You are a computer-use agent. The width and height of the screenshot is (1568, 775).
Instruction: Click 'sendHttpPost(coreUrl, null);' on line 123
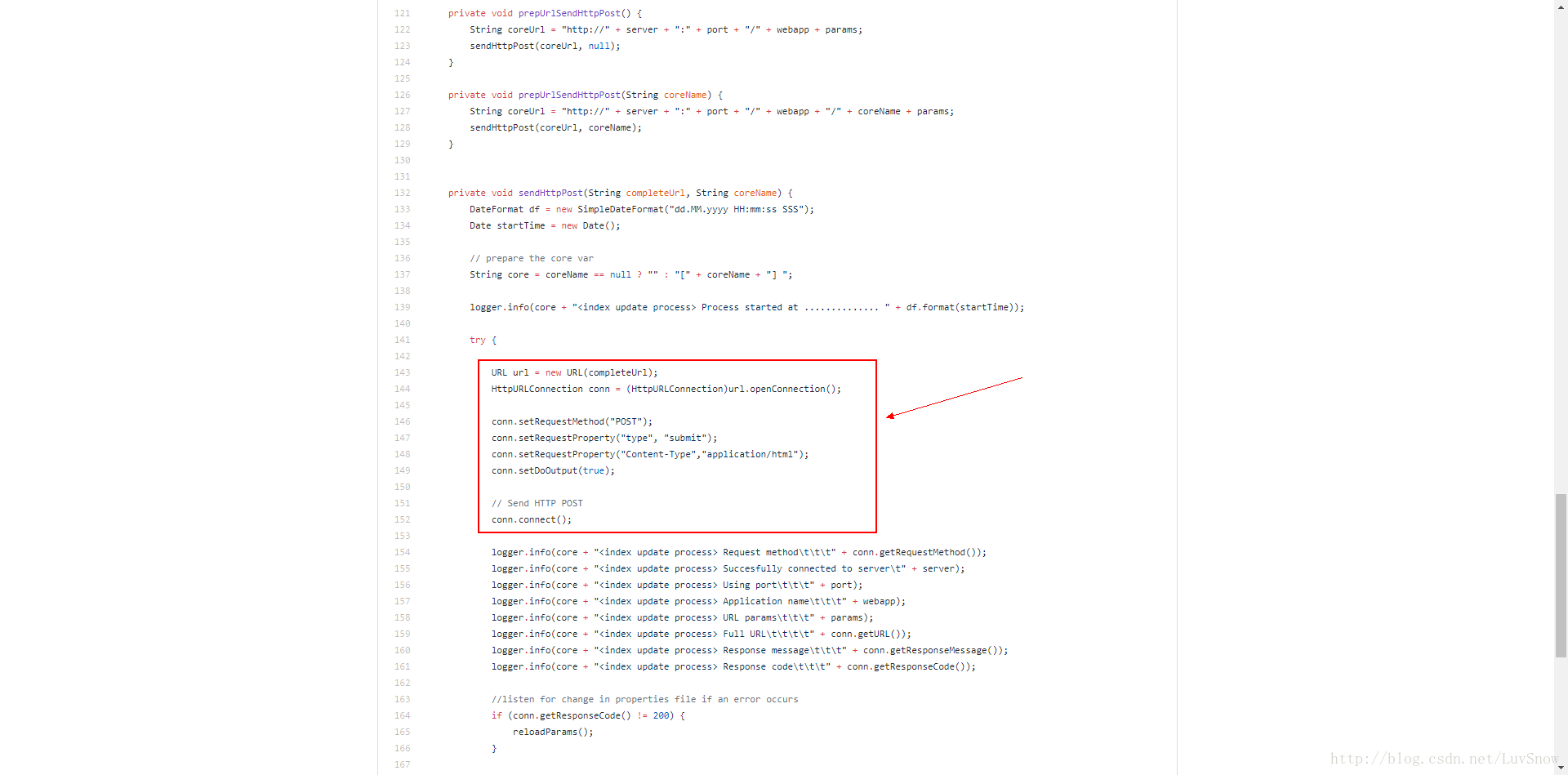(x=545, y=46)
